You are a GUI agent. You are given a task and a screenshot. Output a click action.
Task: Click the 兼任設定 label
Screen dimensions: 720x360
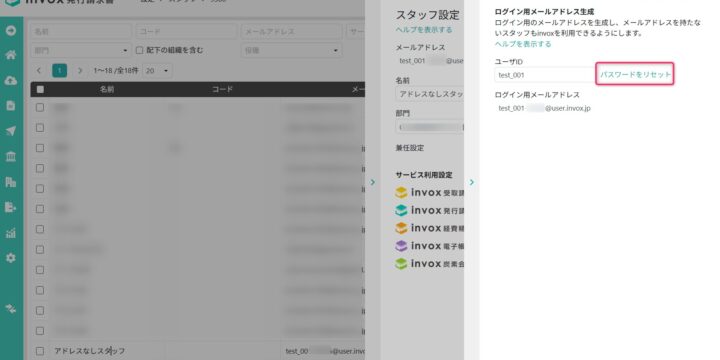(410, 148)
